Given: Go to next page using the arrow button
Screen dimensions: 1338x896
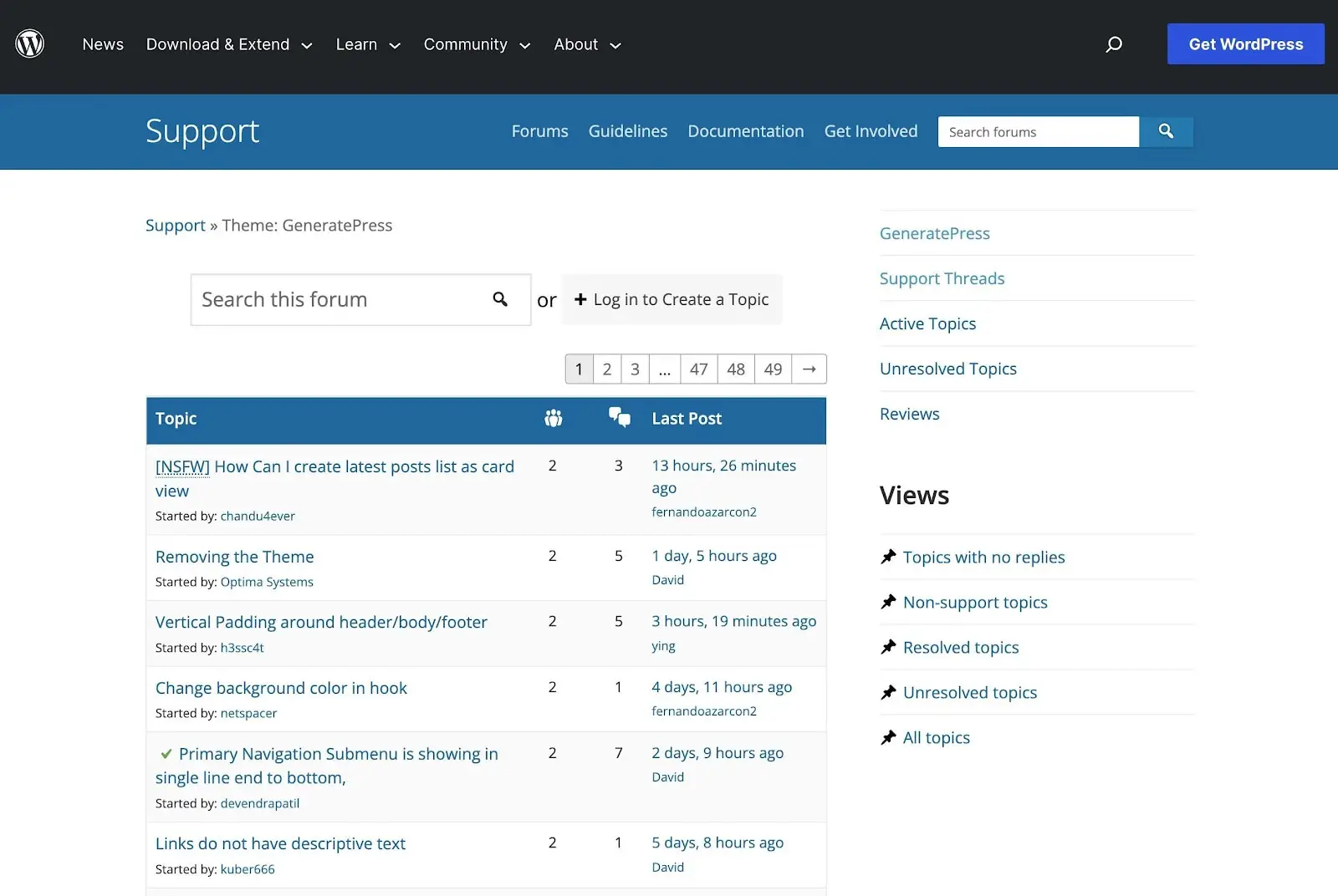Looking at the screenshot, I should click(x=809, y=369).
